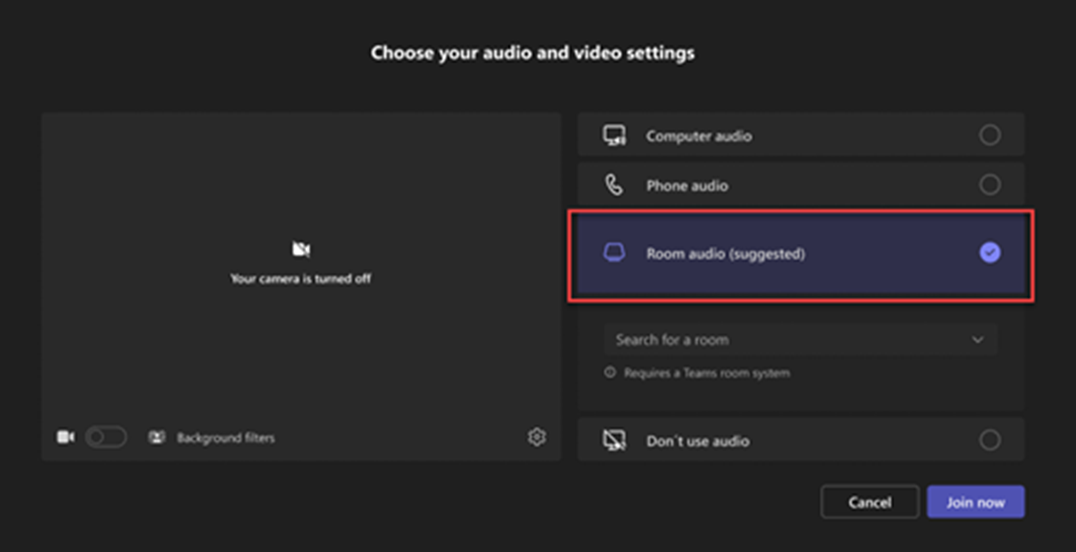Click the Computer audio monitor icon

pyautogui.click(x=614, y=135)
